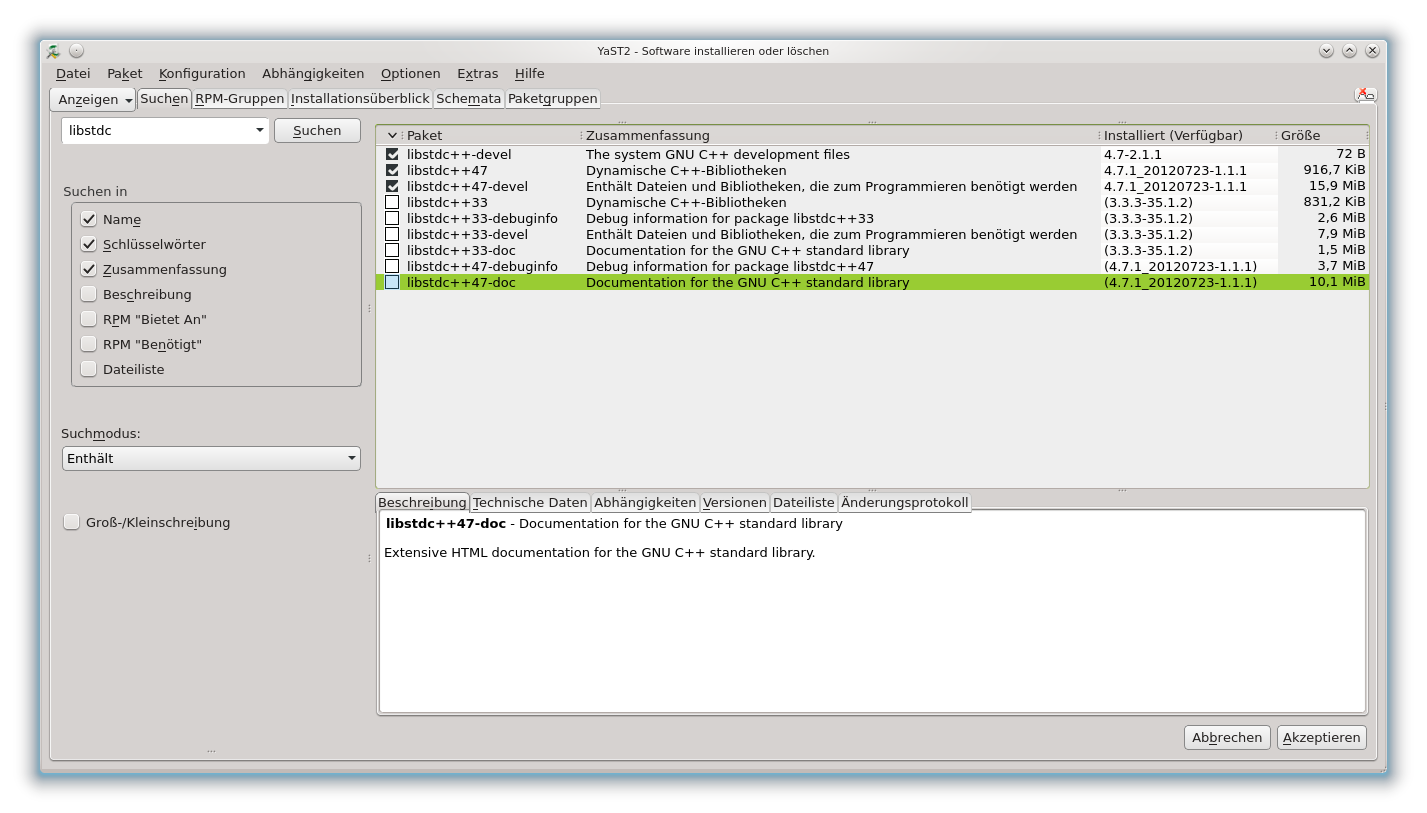Minimize the YaST2 window
This screenshot has height=813, width=1427.
1326,51
